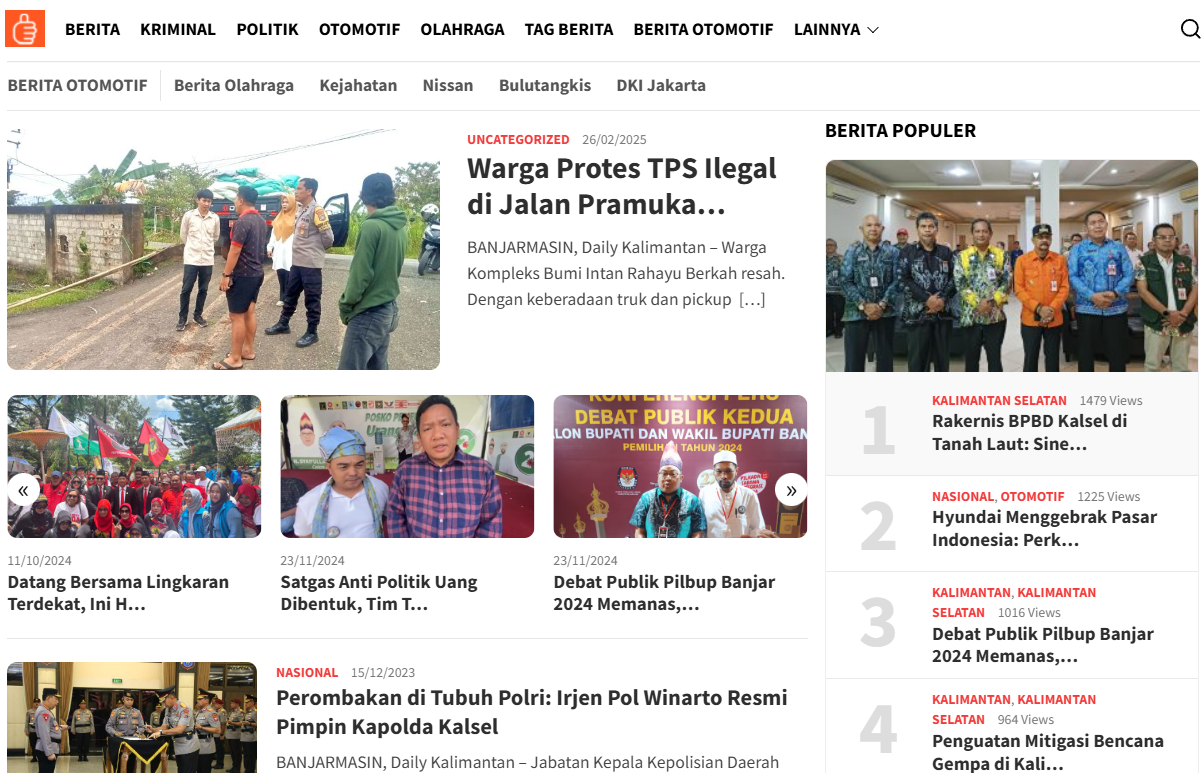This screenshot has width=1202, height=773.
Task: Open the DKI Jakarta tag link
Action: click(661, 85)
